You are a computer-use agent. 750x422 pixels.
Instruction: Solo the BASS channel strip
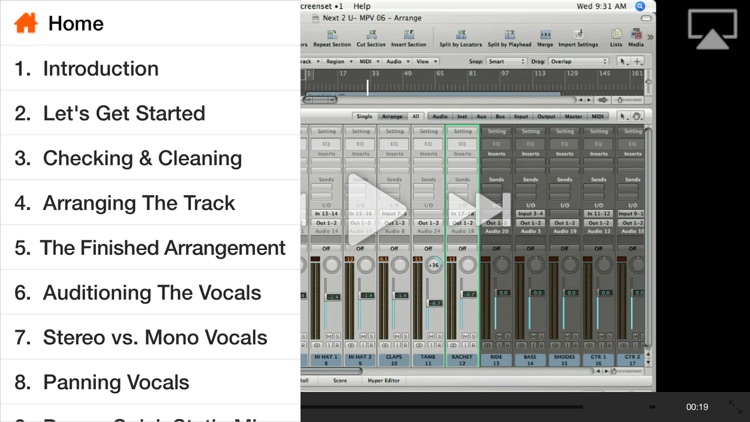click(542, 336)
